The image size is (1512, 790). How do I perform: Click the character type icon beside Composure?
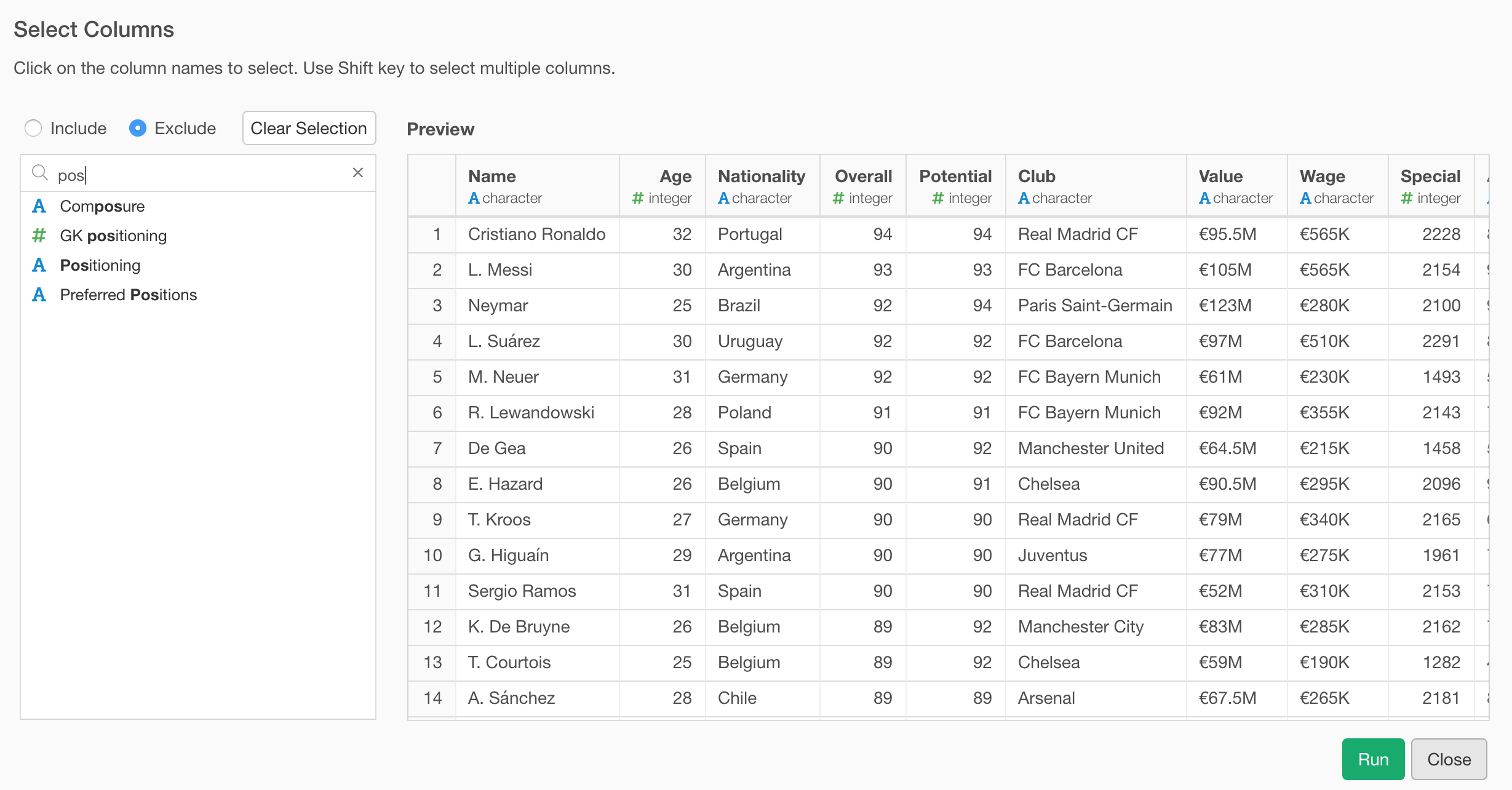coord(39,206)
